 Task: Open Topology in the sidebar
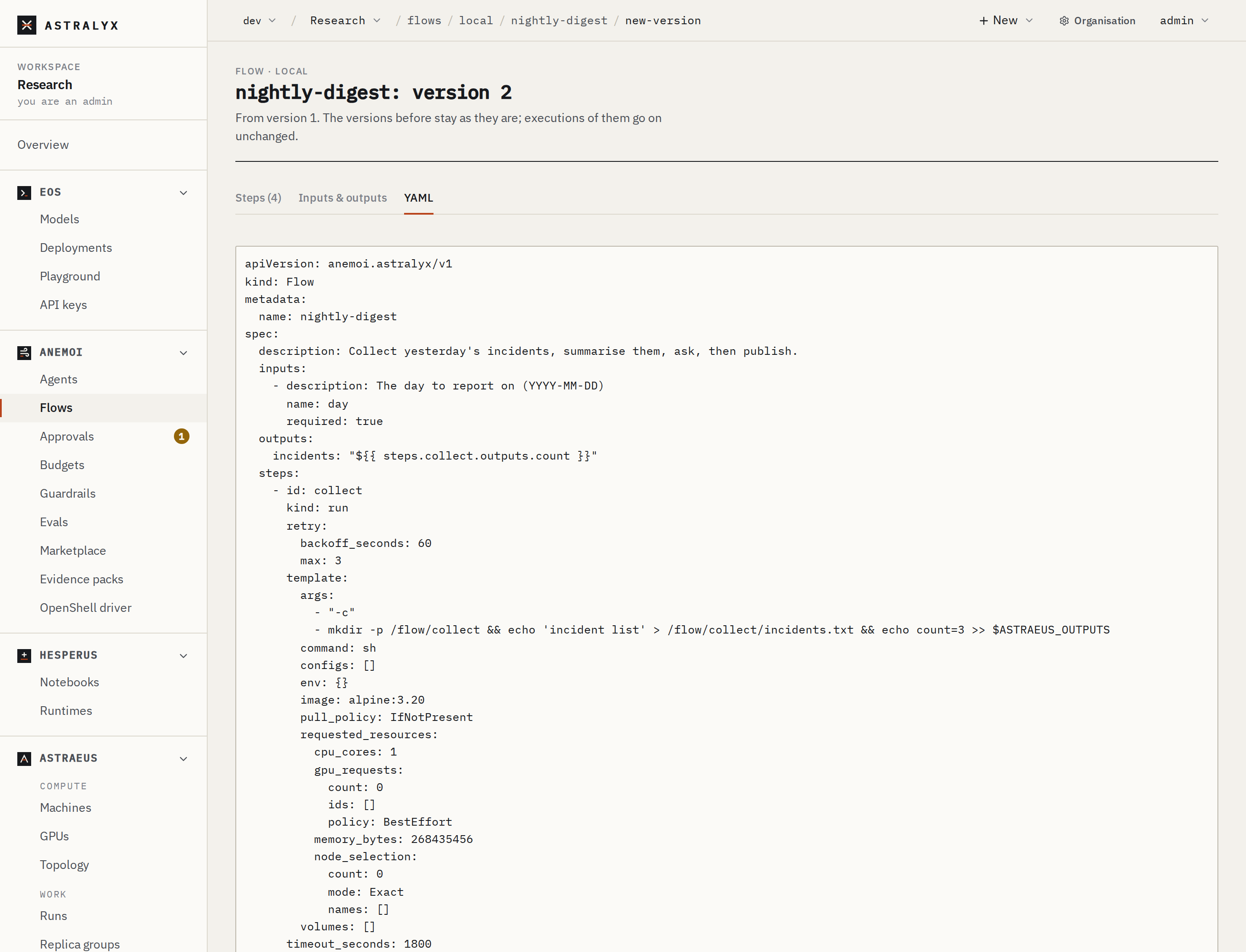[x=64, y=865]
